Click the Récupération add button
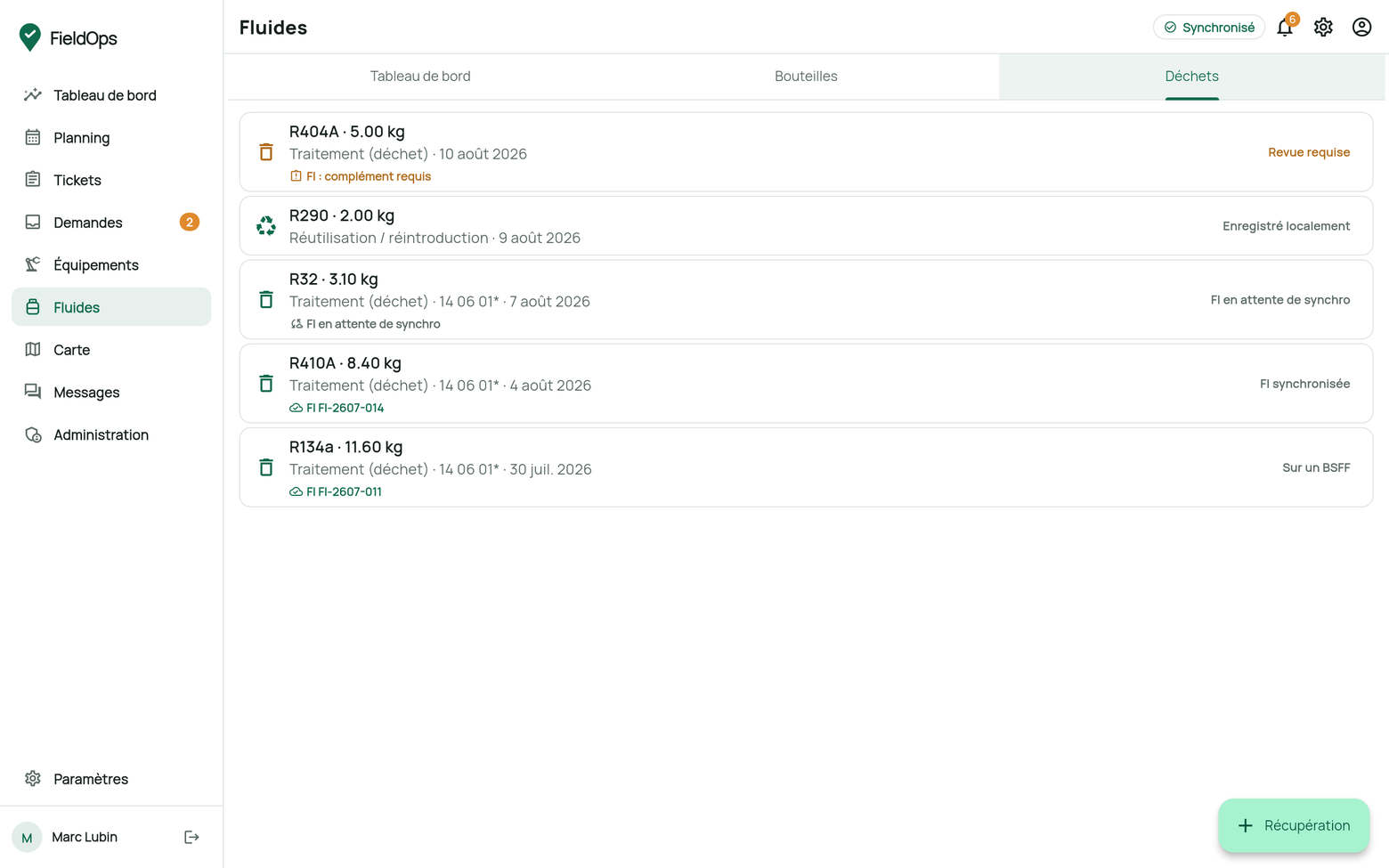The width and height of the screenshot is (1389, 868). pos(1294,825)
